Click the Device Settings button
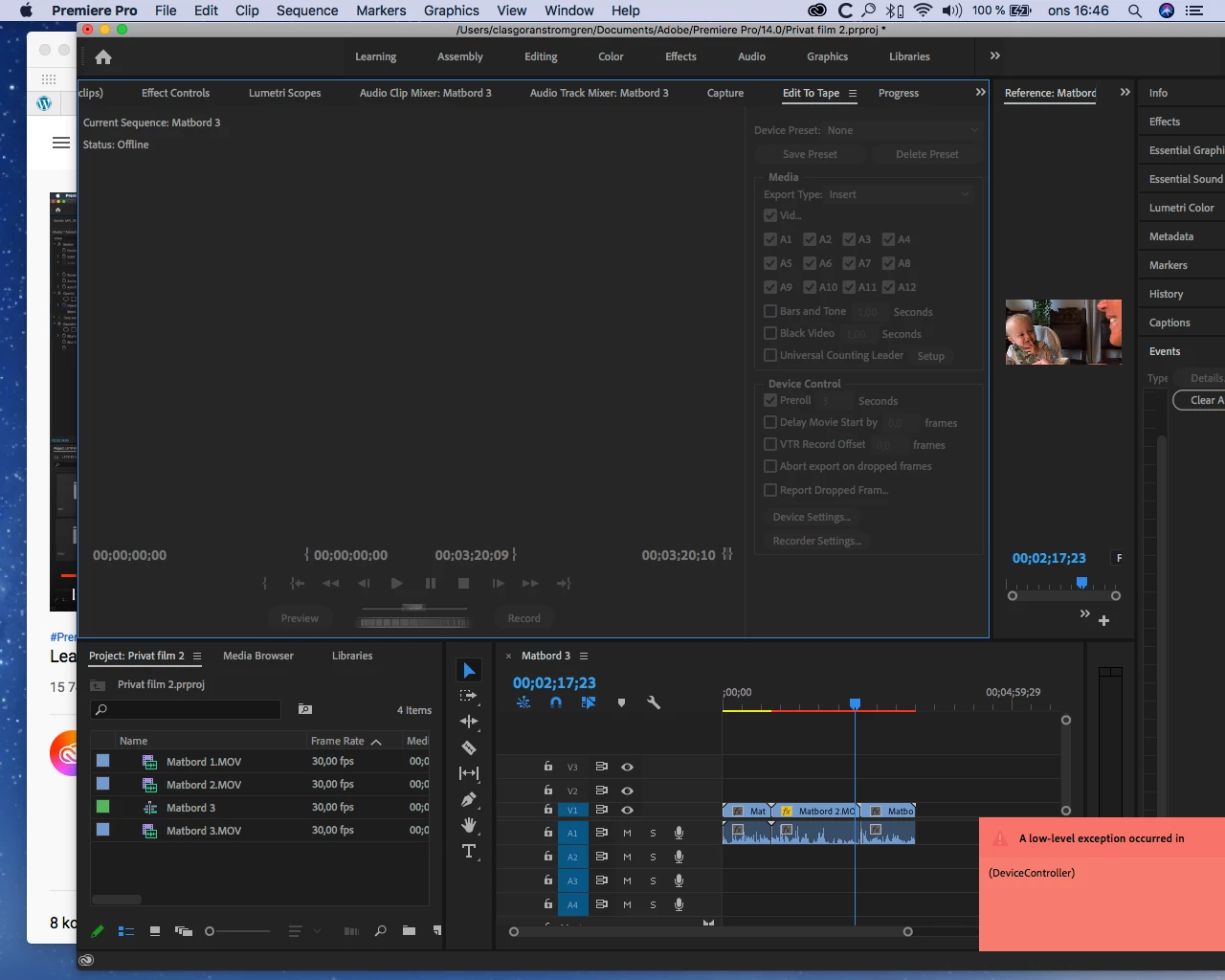Viewport: 1225px width, 980px height. (x=812, y=517)
